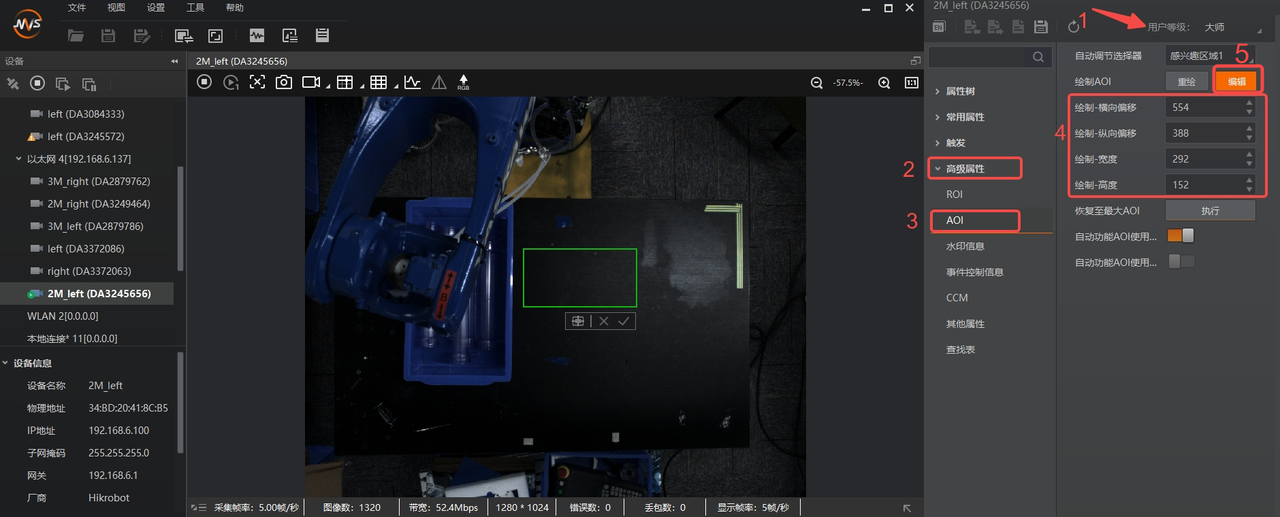Click the video recording icon
This screenshot has width=1280, height=517.
pyautogui.click(x=310, y=82)
